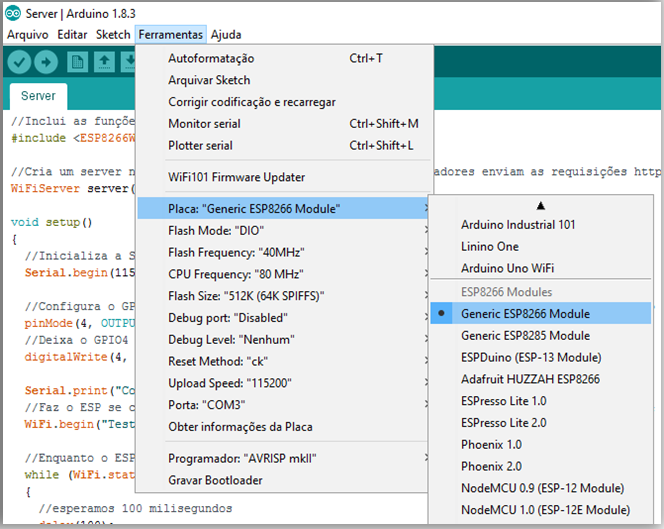Click the void setup() code line

coord(52,222)
